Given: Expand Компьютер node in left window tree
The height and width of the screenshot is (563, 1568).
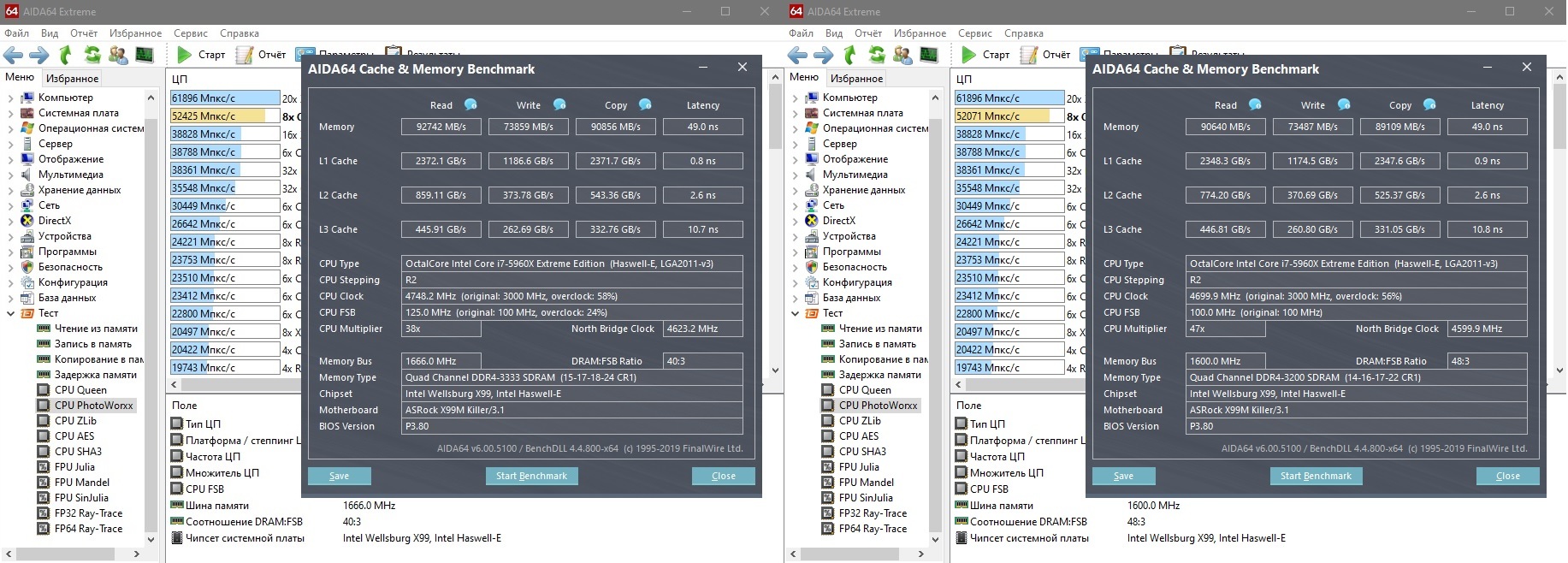Looking at the screenshot, I should 10,98.
